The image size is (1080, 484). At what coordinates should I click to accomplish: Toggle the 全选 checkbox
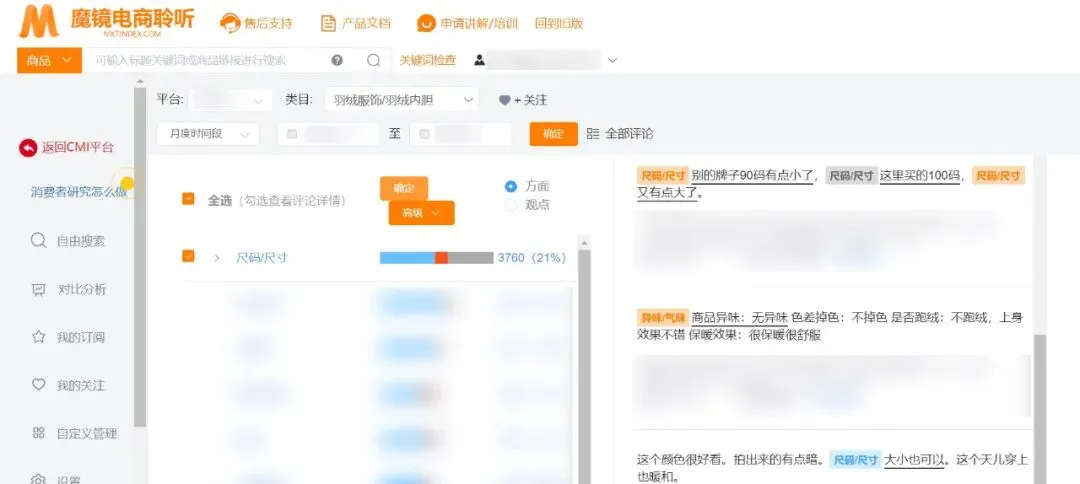188,199
